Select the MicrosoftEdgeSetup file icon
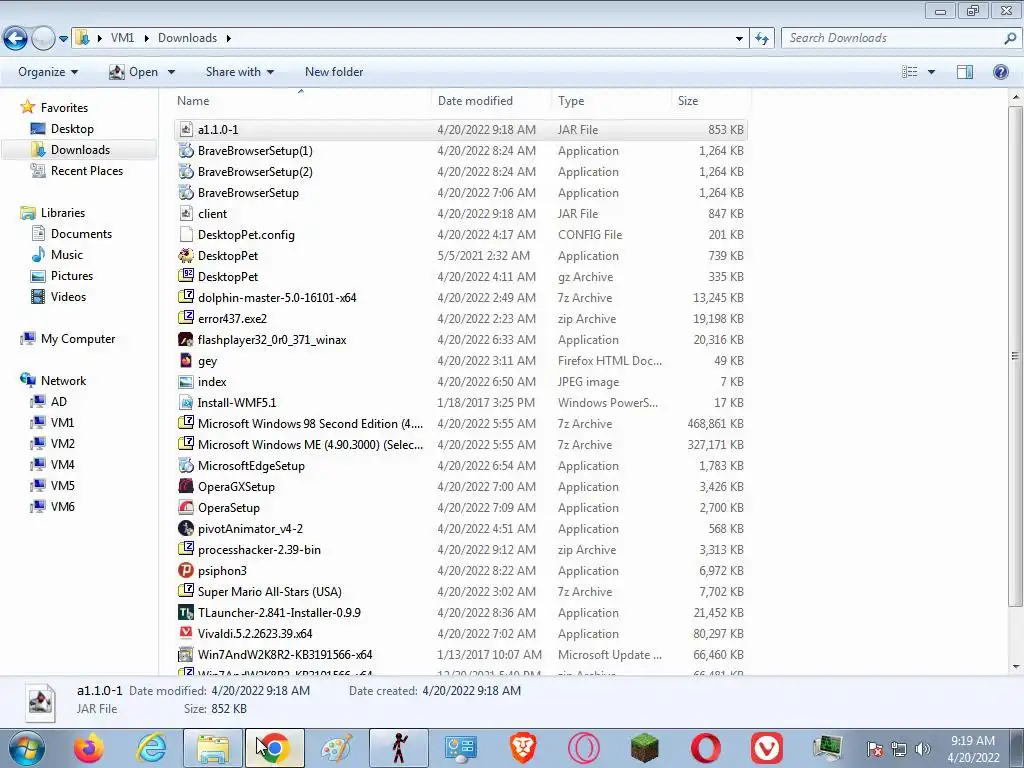 186,466
